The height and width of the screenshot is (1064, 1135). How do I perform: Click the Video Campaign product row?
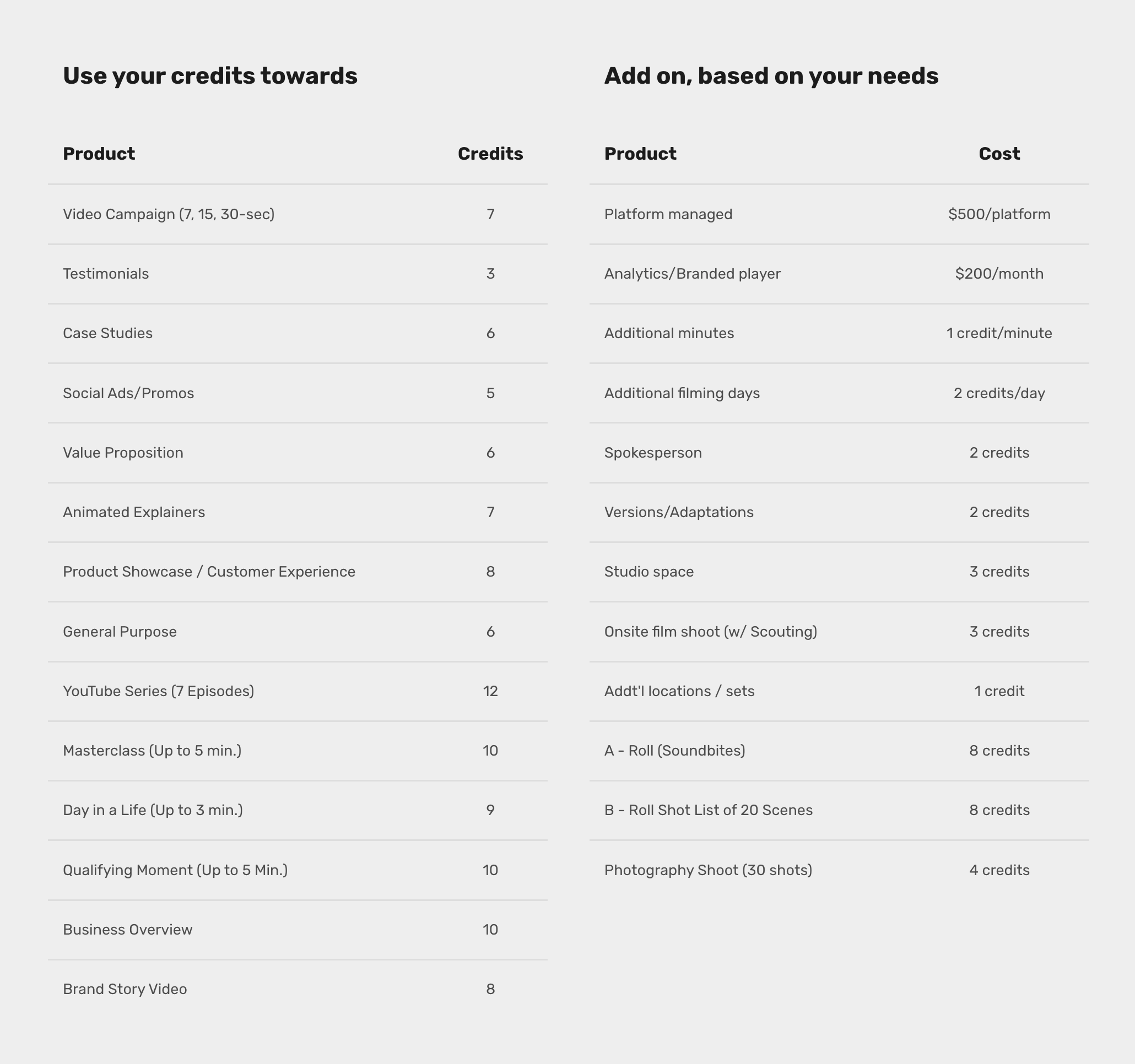pos(169,214)
